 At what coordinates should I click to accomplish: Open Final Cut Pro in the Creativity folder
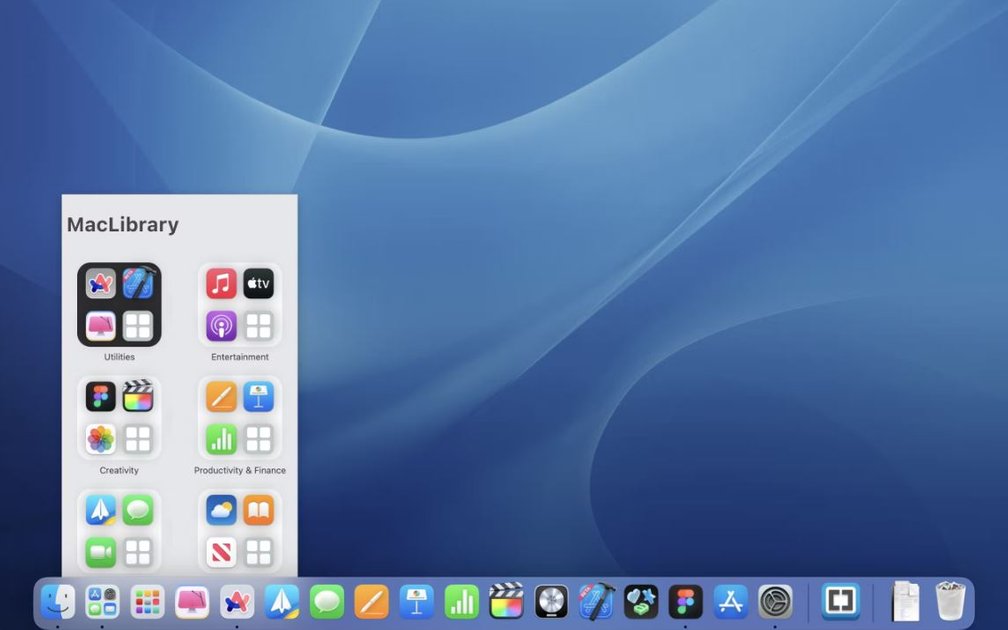pos(139,397)
